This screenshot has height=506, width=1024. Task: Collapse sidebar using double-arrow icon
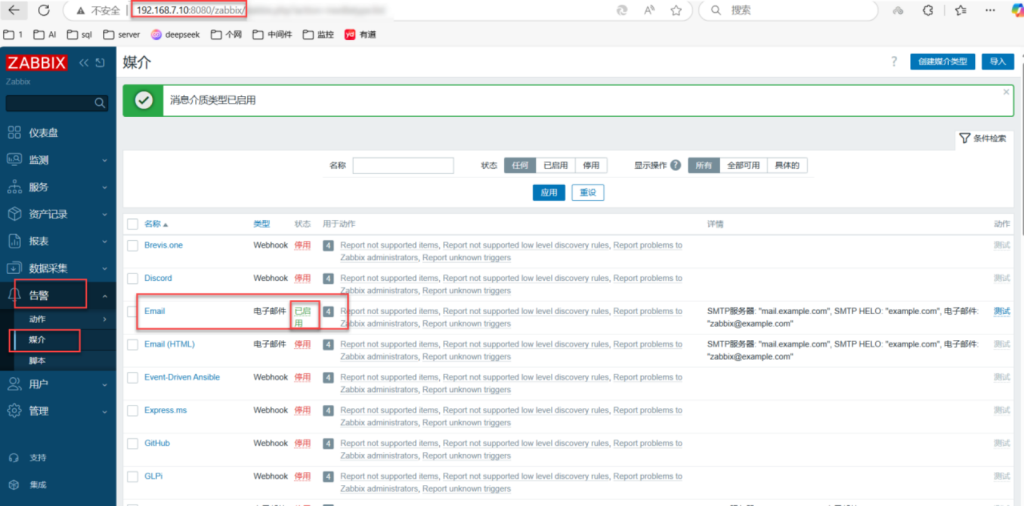coord(84,63)
